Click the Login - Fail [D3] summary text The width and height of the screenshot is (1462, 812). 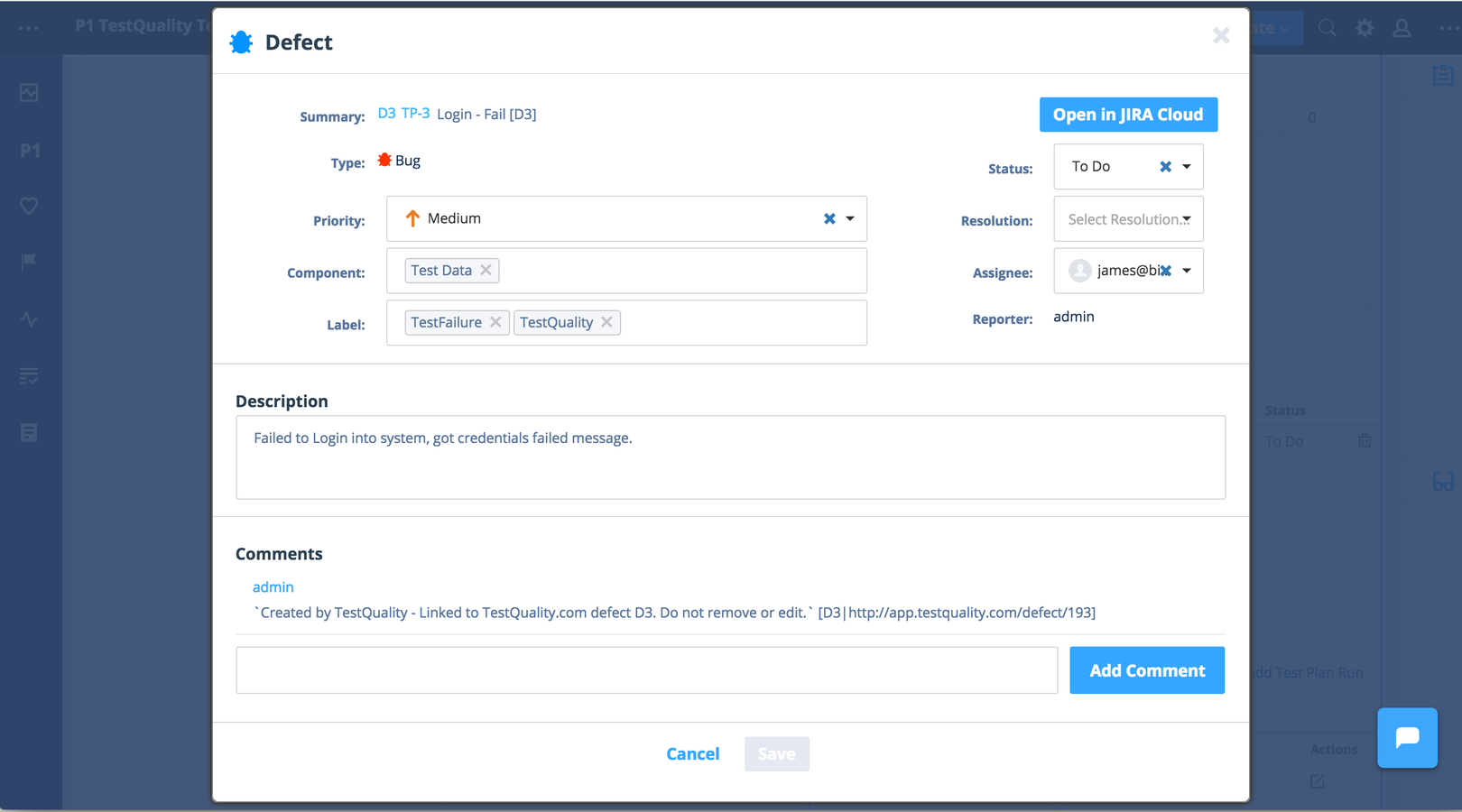486,115
